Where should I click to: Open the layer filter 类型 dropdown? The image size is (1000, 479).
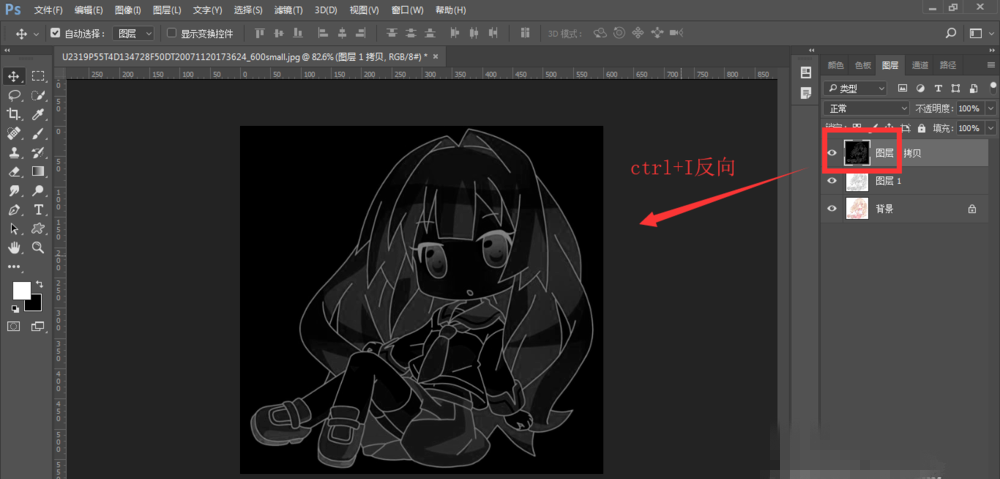tap(855, 88)
